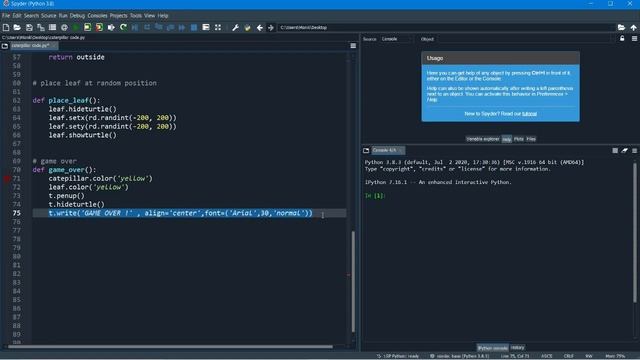The height and width of the screenshot is (360, 640).
Task: Click the Help Object input field
Action: (523, 39)
